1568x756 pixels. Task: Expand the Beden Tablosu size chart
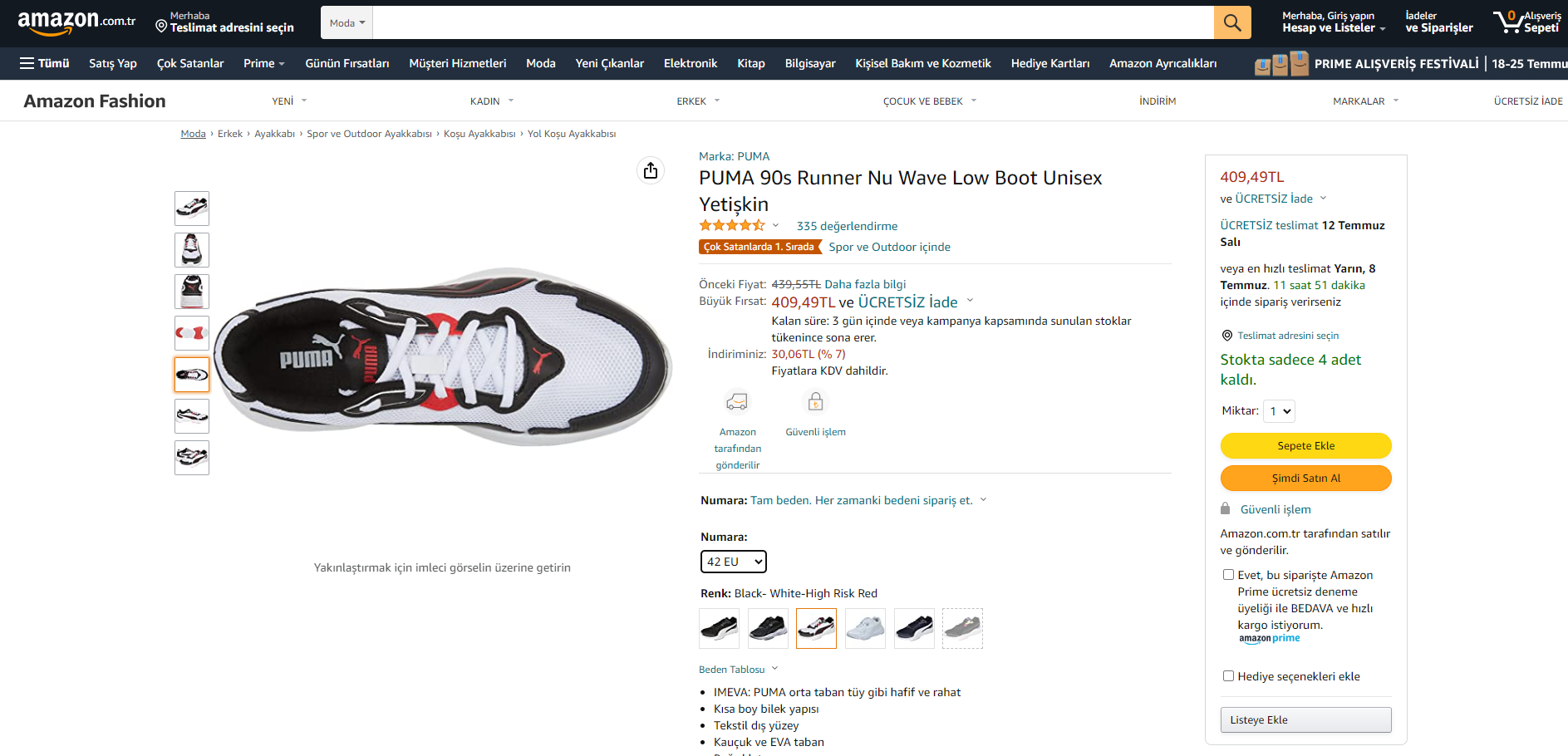click(738, 670)
